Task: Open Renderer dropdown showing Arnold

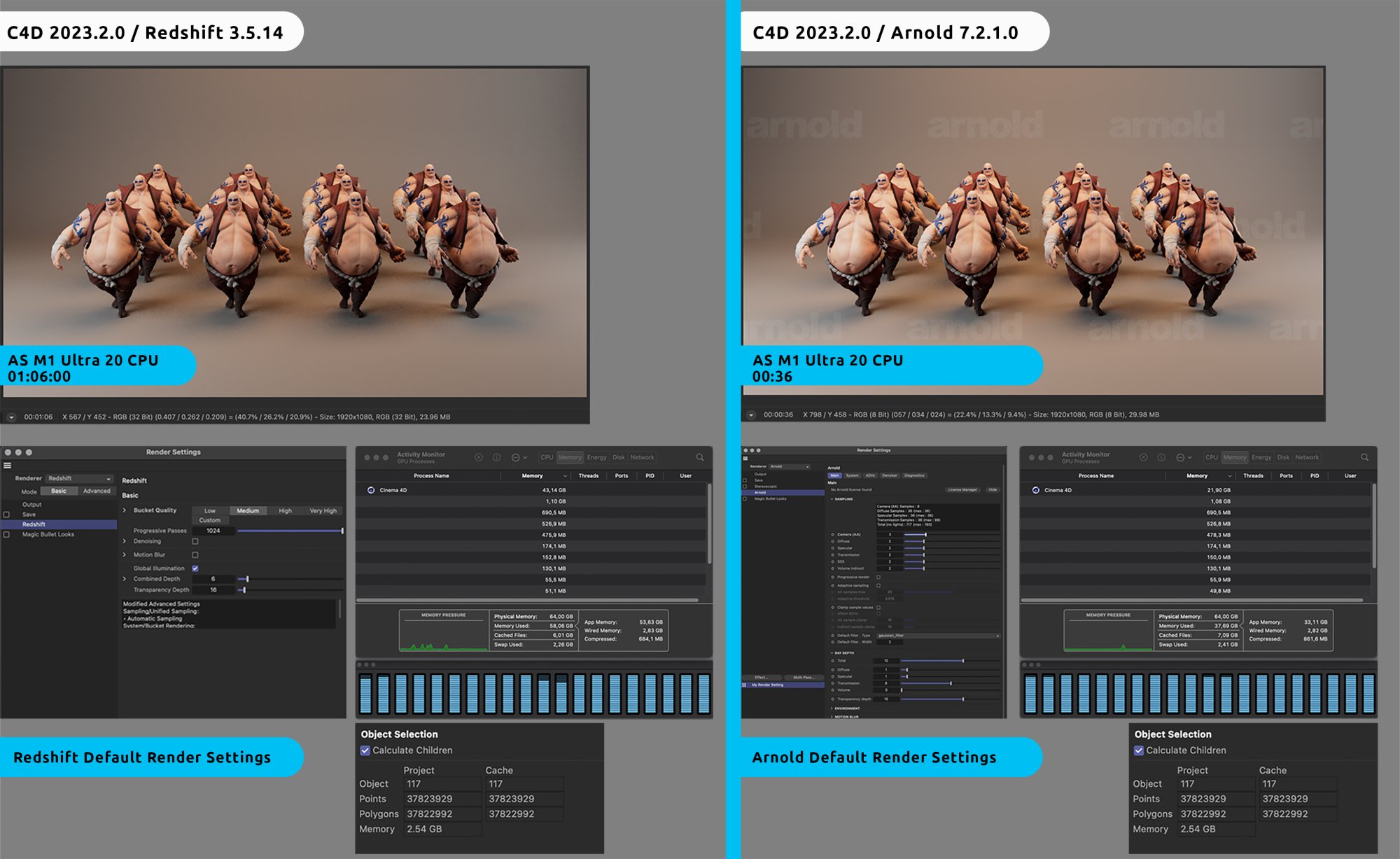Action: point(790,466)
